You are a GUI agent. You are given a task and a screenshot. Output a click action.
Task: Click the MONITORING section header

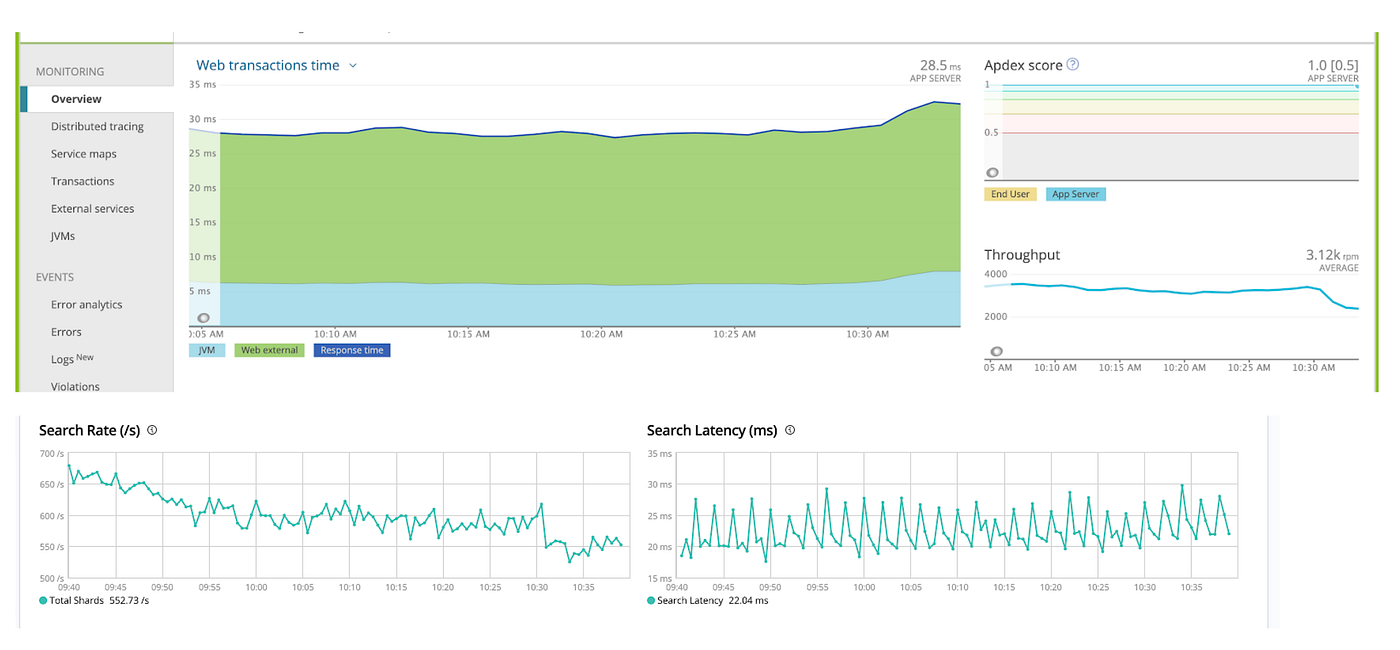point(70,72)
